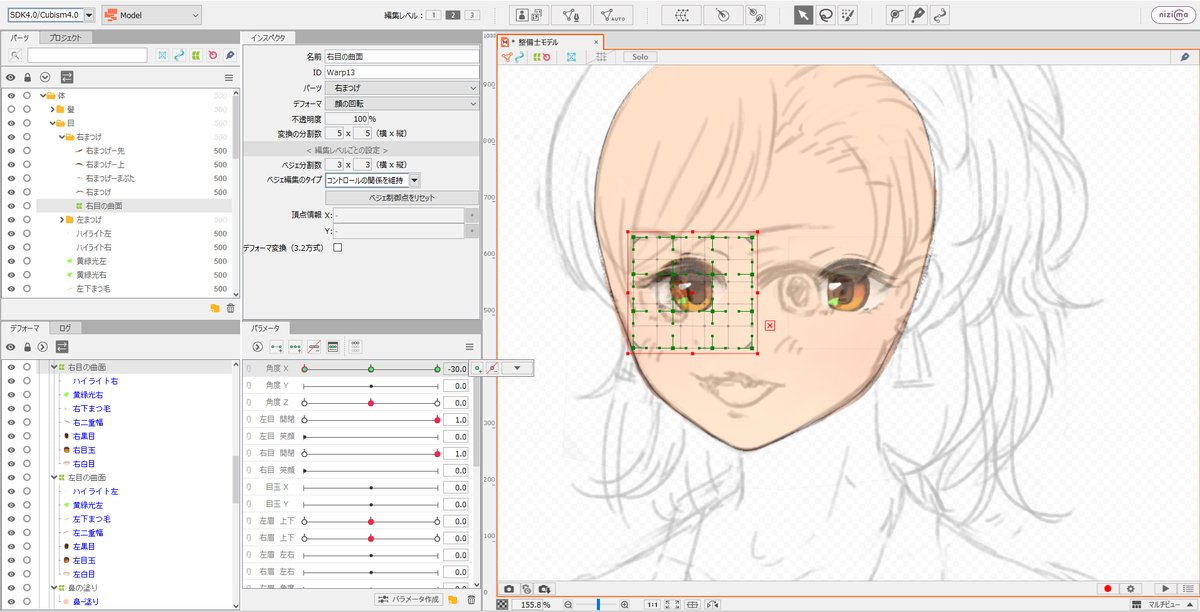This screenshot has width=1200, height=612.
Task: Select the デフォーマ tab
Action: coord(25,327)
